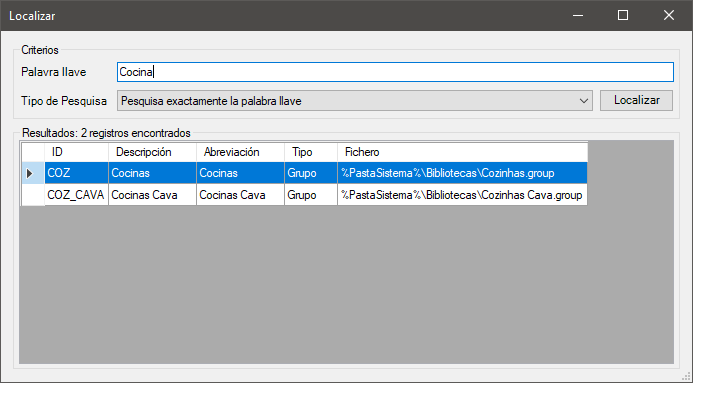Click the Abreviación column header
This screenshot has height=393, width=706.
[240, 152]
